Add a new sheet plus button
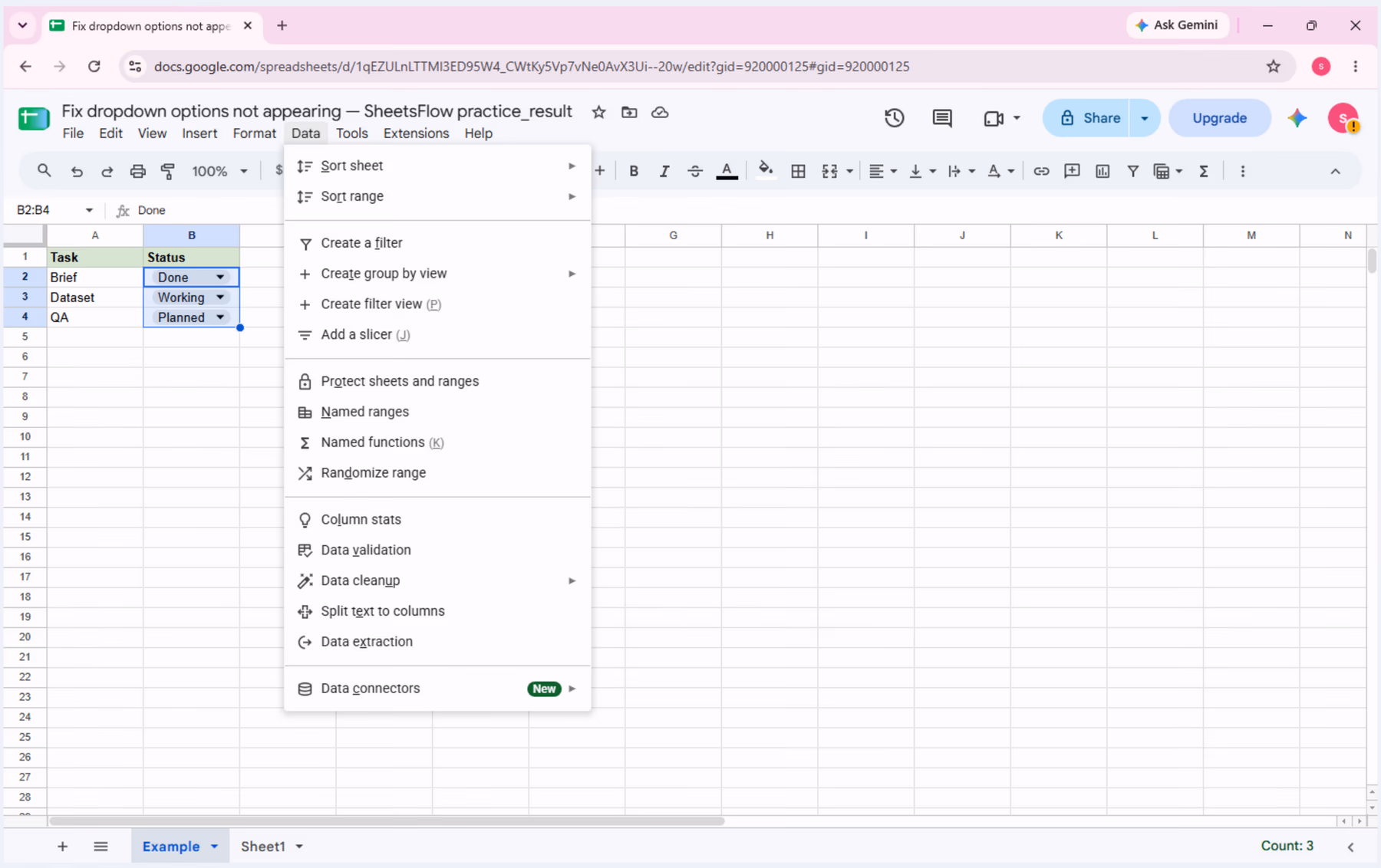This screenshot has height=868, width=1381. point(62,847)
